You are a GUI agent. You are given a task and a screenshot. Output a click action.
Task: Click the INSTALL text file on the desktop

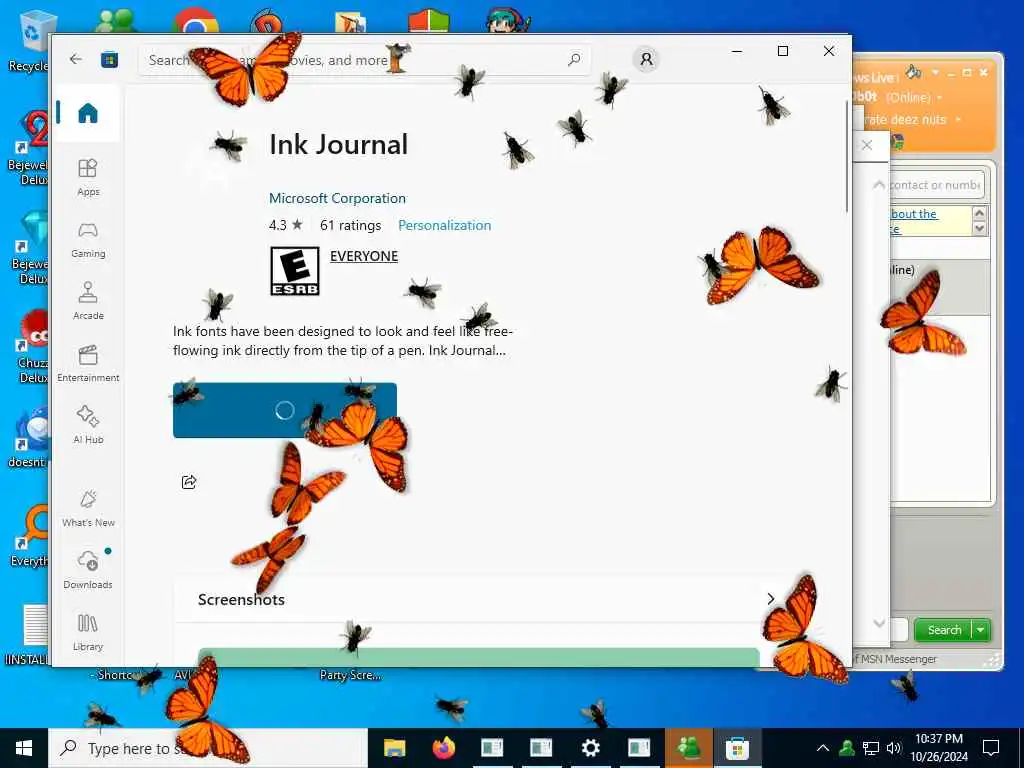(29, 635)
